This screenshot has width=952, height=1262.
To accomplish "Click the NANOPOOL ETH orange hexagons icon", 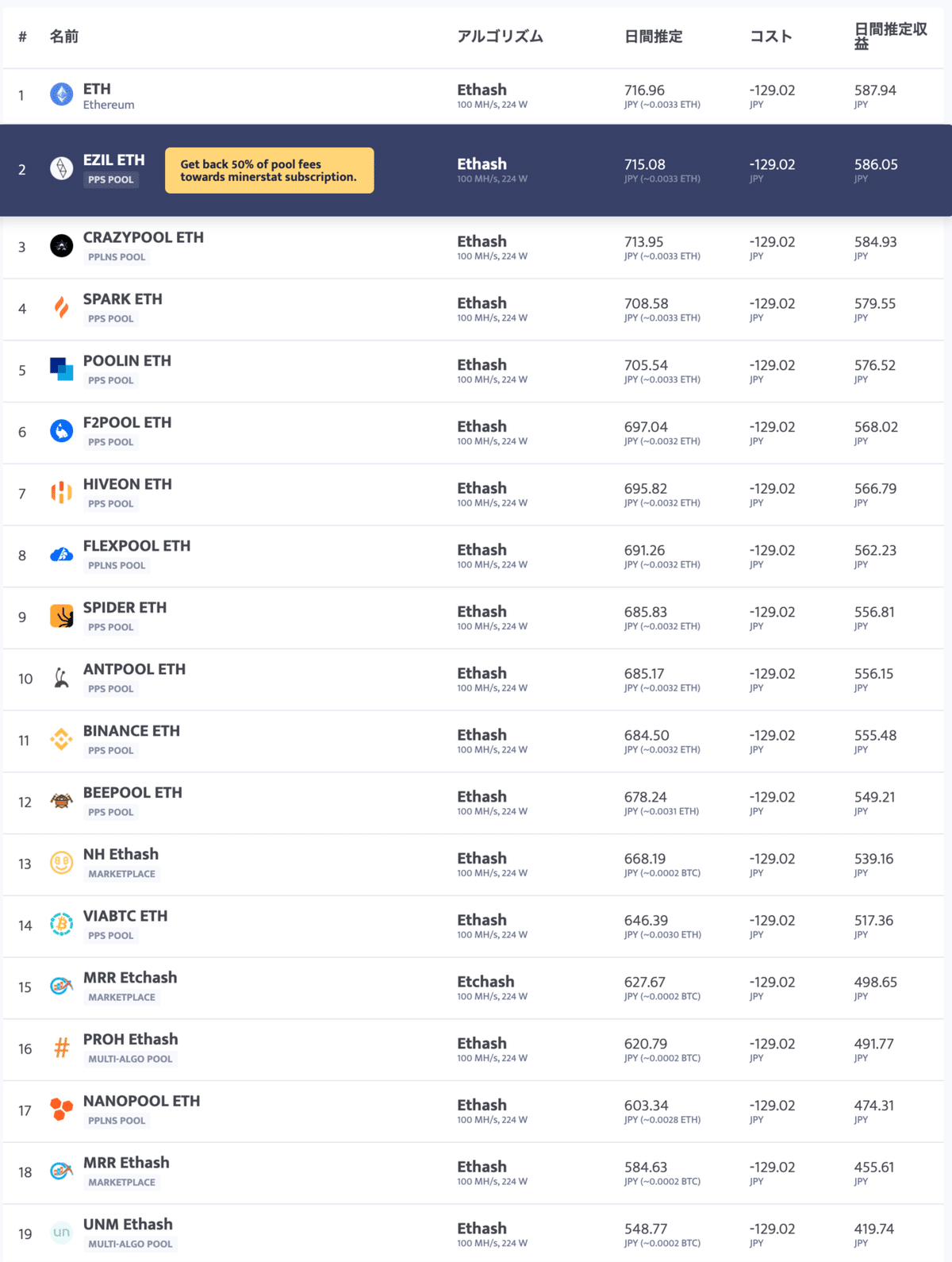I will (x=61, y=1109).
